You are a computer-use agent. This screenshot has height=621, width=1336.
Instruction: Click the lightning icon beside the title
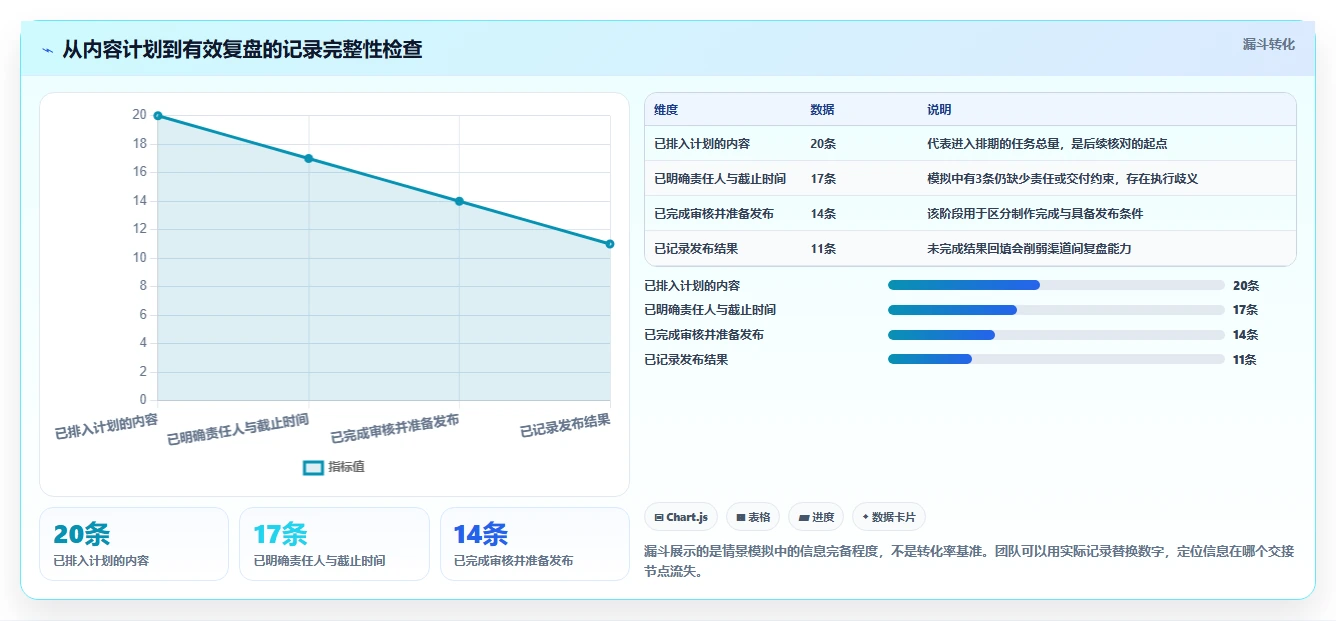47,50
